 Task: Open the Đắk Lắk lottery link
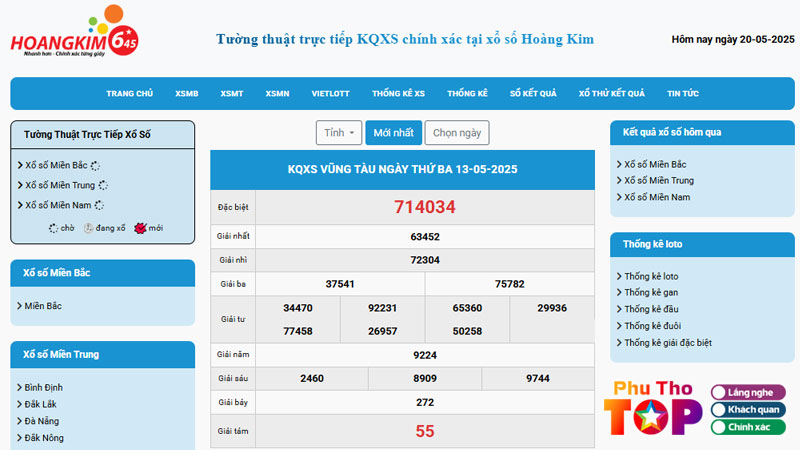40,405
